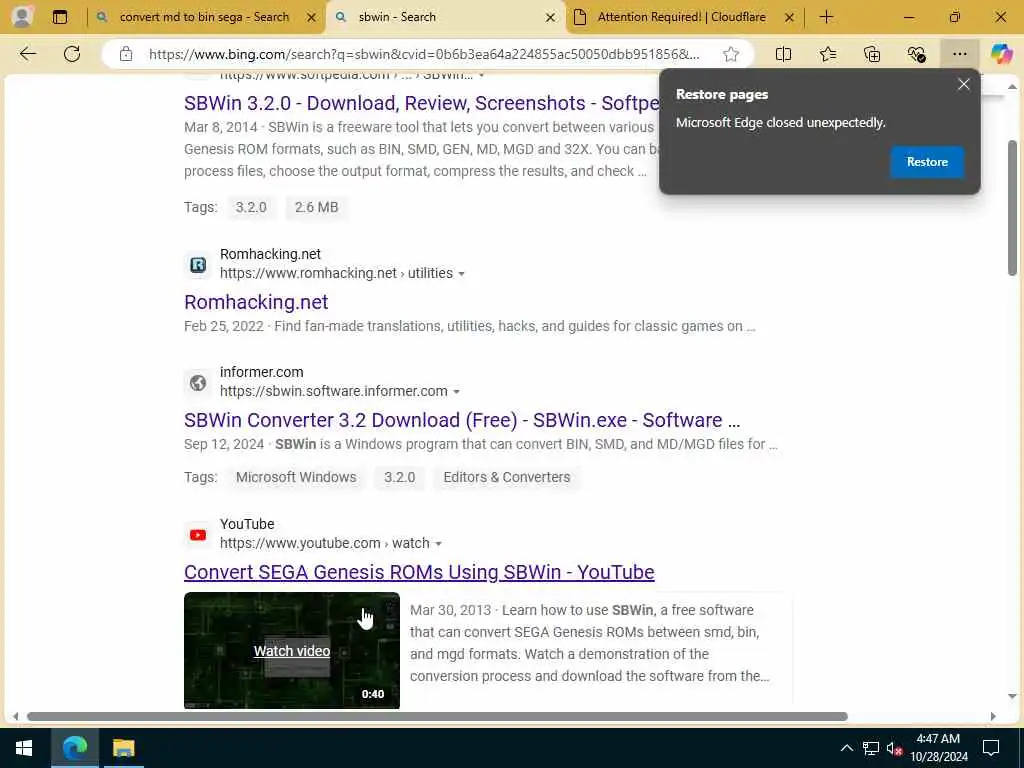1024x768 pixels.
Task: Click the Restore button
Action: pos(927,162)
